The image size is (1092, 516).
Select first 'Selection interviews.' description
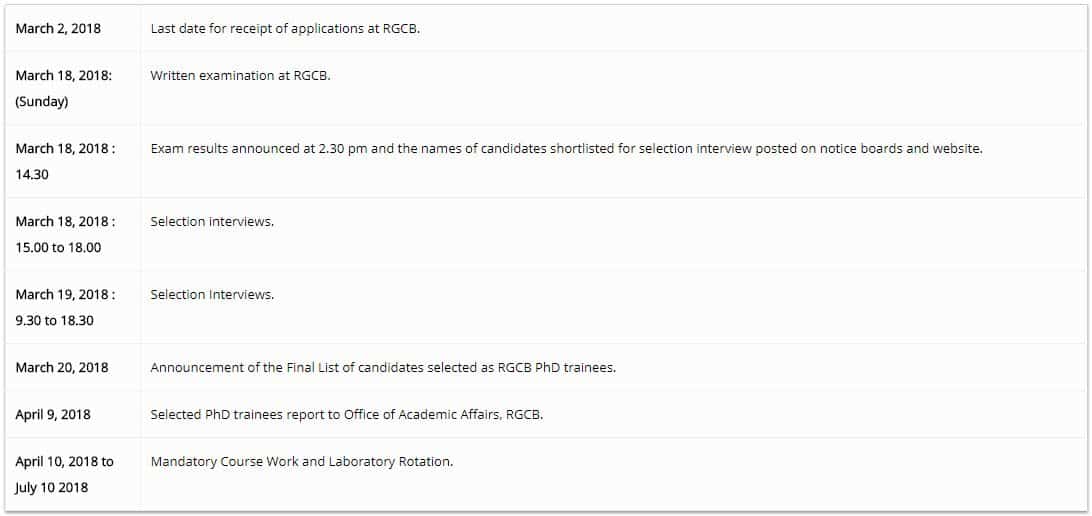[x=212, y=221]
